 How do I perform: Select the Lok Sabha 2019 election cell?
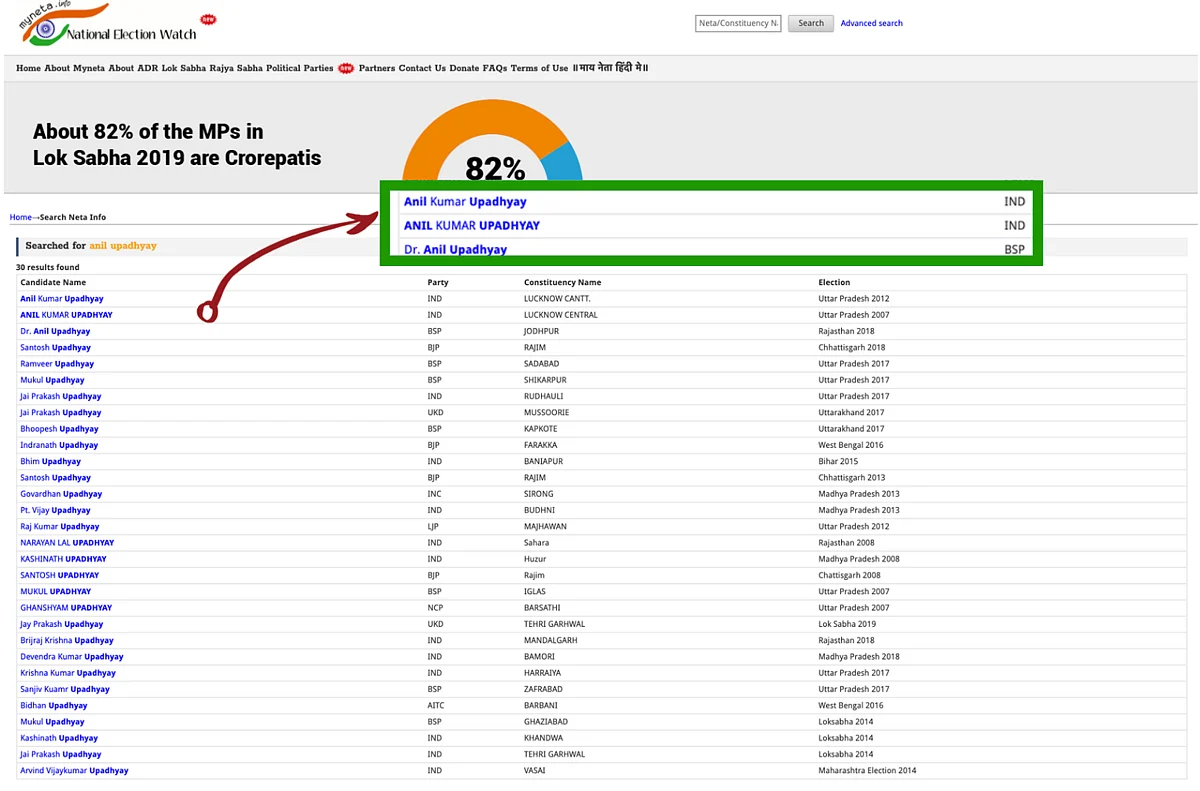[847, 624]
